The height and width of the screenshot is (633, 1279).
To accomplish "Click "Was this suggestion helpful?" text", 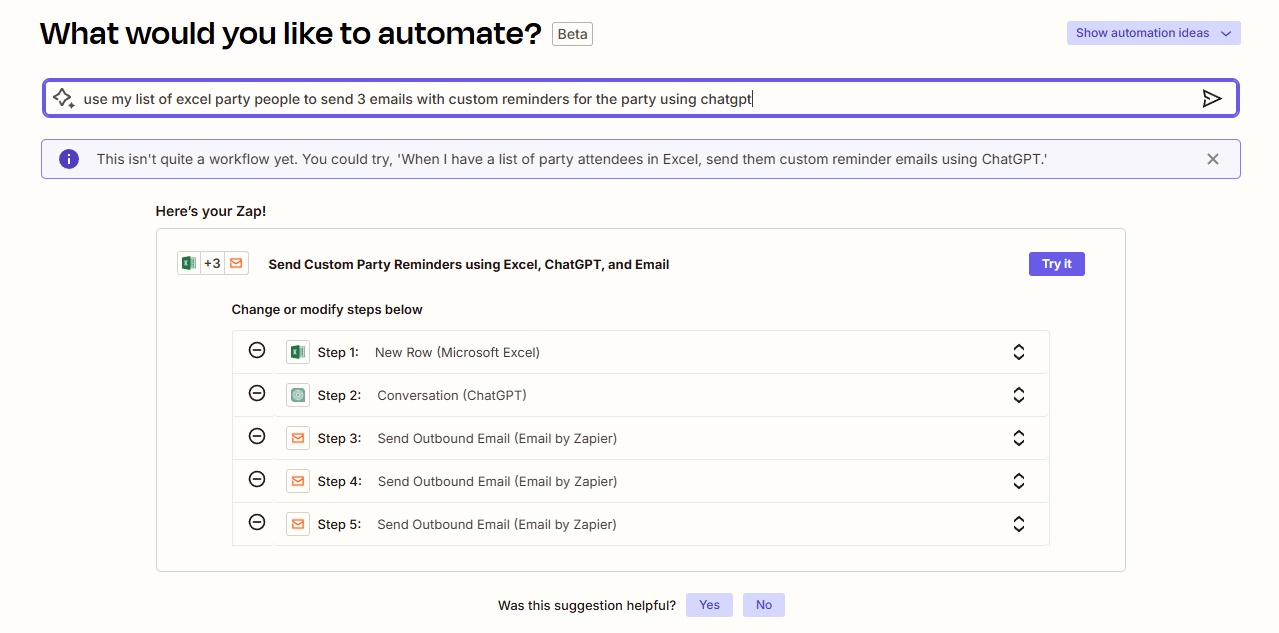I will coord(587,605).
